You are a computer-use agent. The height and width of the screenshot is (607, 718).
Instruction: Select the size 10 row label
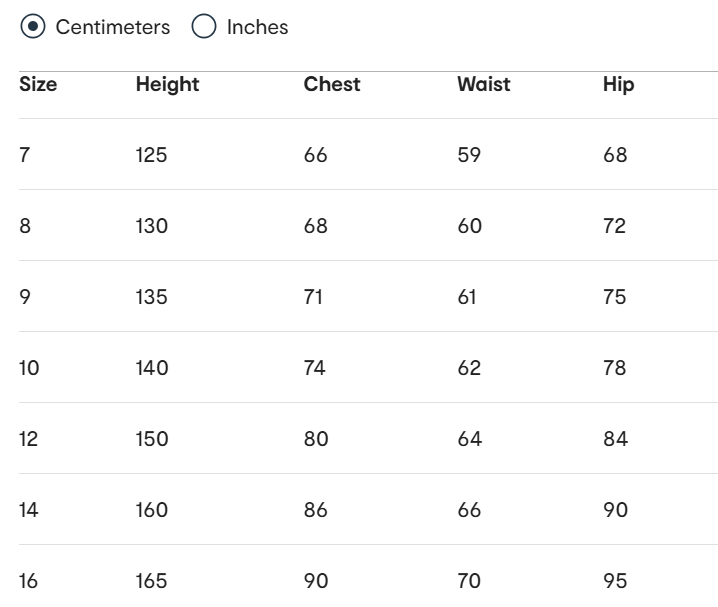pos(29,368)
